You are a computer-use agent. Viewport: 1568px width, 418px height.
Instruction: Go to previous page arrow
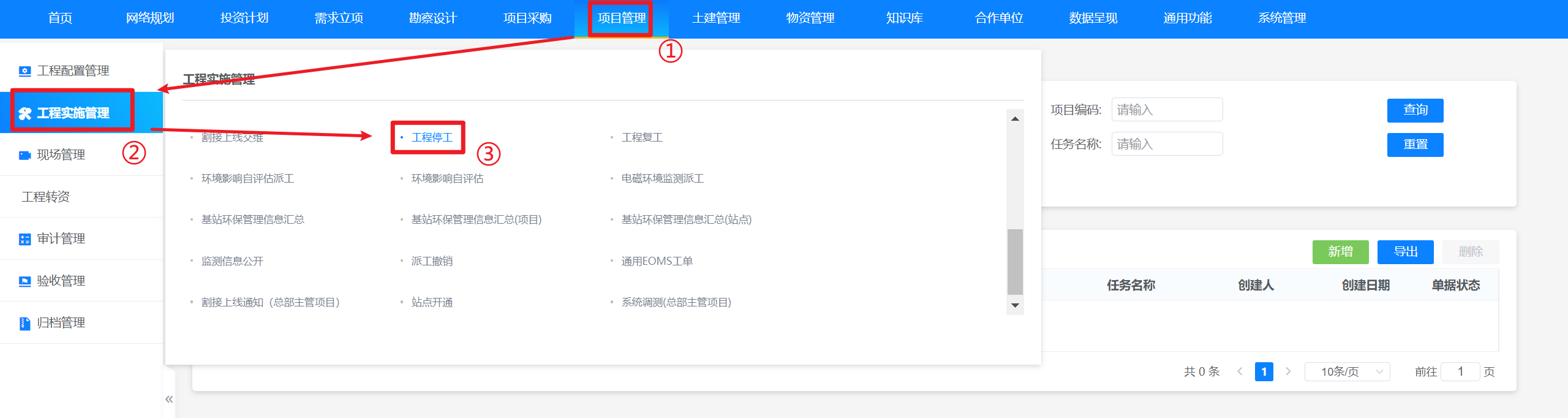[x=1240, y=371]
